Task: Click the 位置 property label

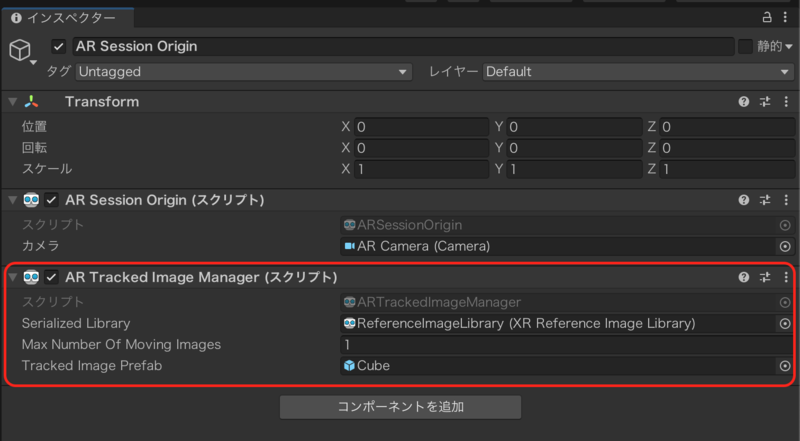Action: pyautogui.click(x=34, y=127)
